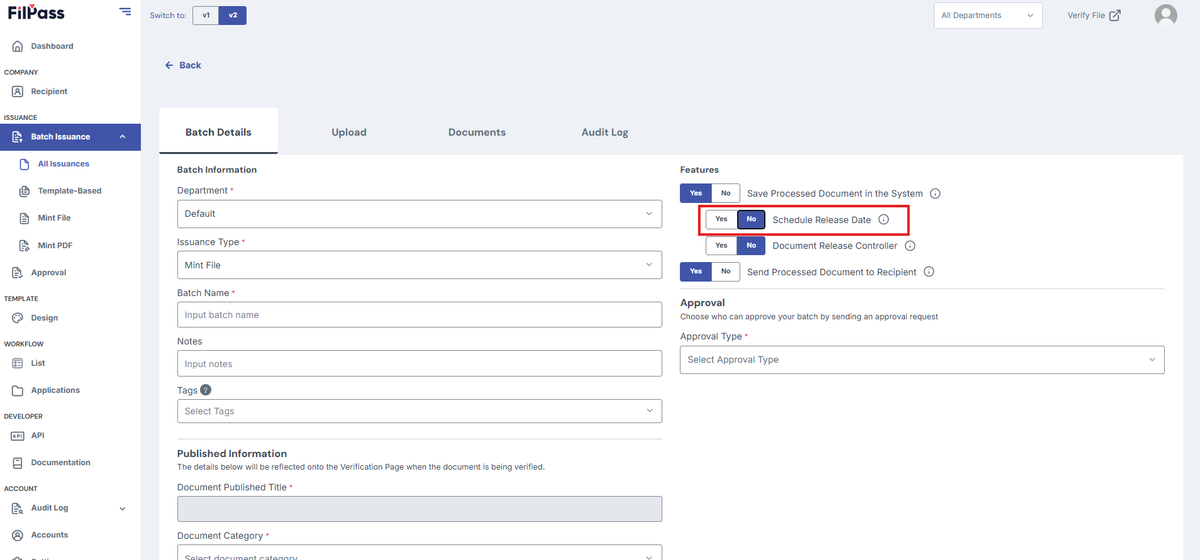
Task: Click the API icon
Action: coord(17,436)
